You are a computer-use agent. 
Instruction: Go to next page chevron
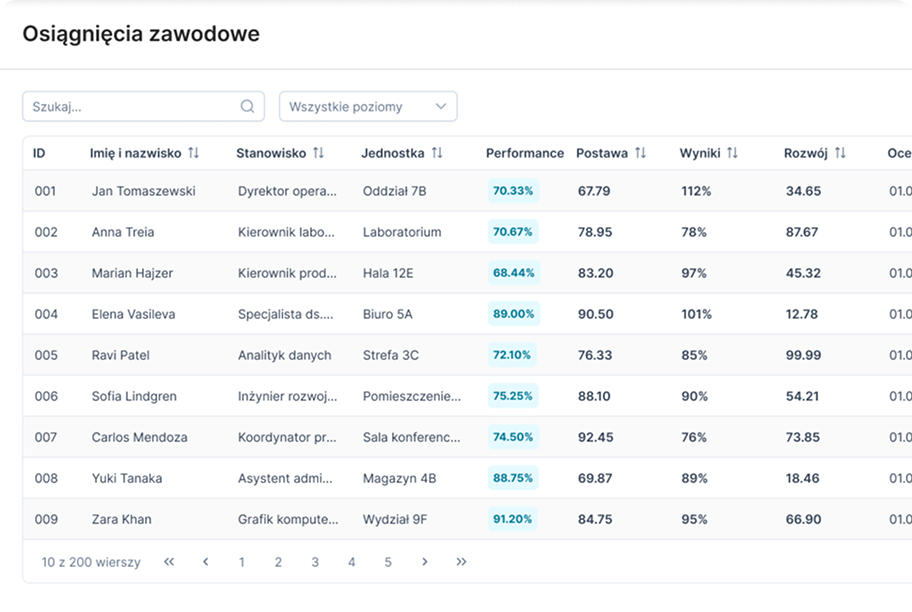[425, 562]
